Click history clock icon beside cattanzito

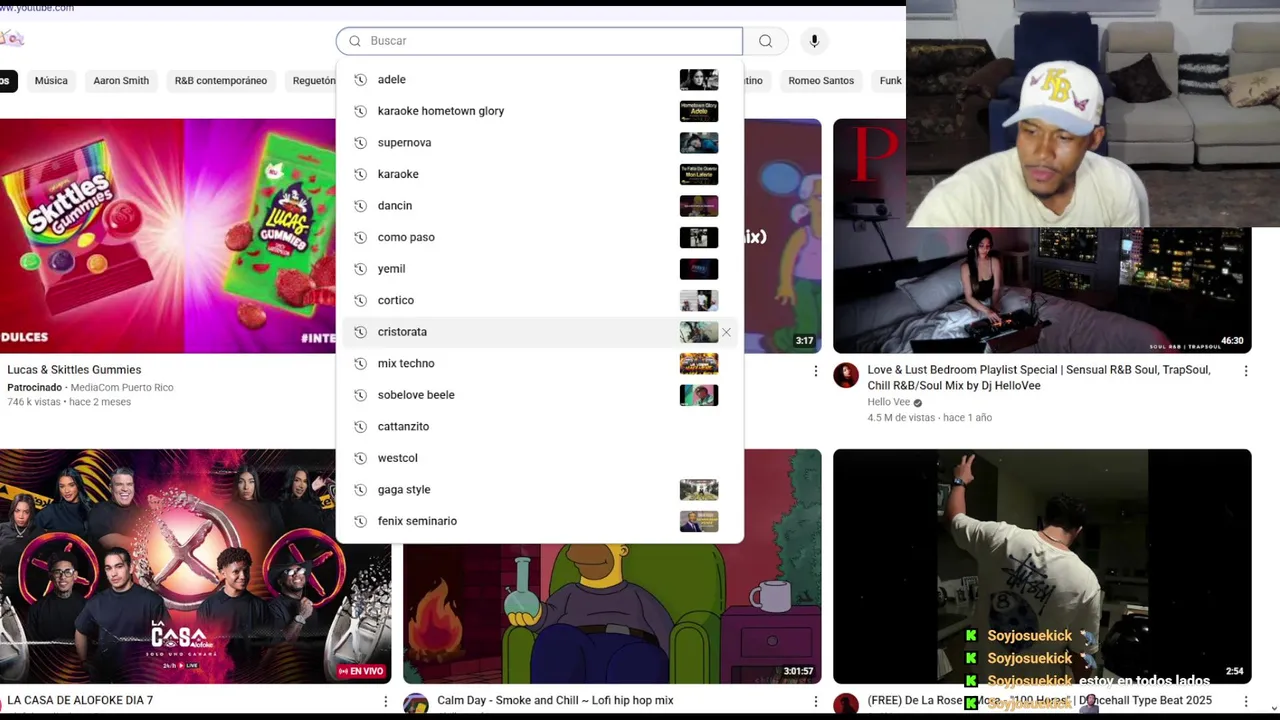pos(360,426)
